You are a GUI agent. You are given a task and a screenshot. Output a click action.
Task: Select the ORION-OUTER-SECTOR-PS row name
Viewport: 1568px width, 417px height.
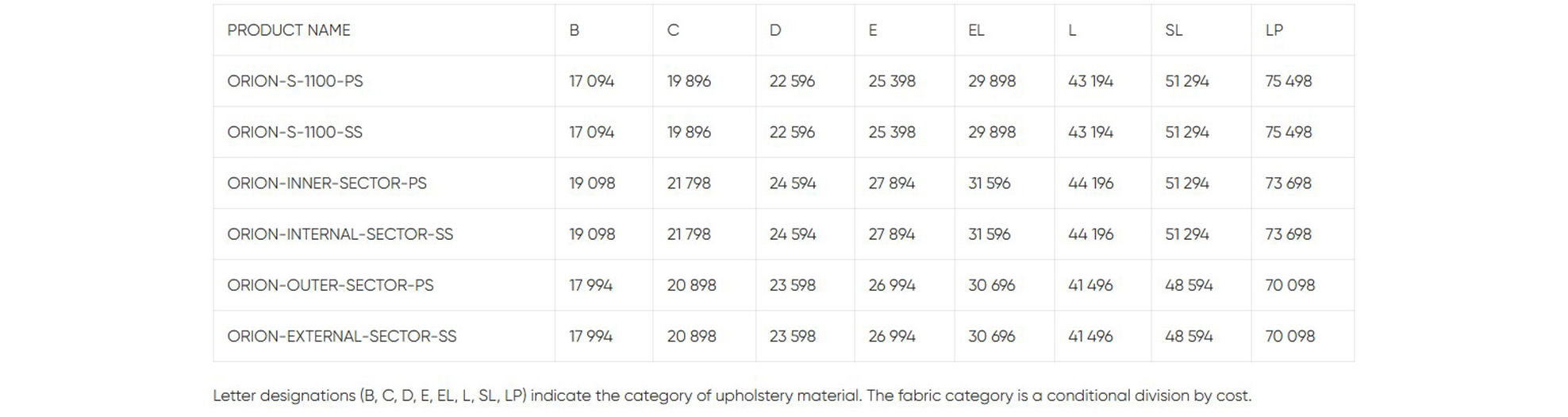point(330,285)
